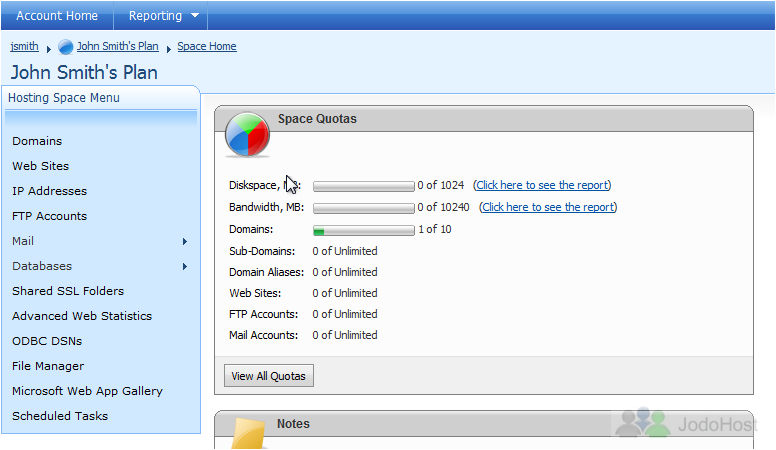Open the Reporting dropdown arrow
The height and width of the screenshot is (450, 776).
coord(195,15)
